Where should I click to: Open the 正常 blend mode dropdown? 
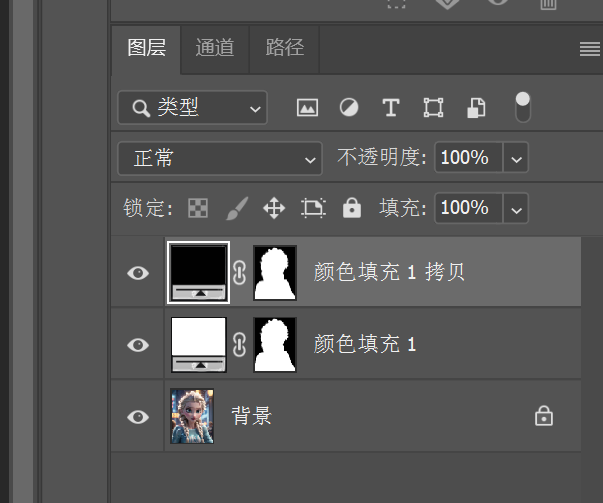[x=220, y=158]
